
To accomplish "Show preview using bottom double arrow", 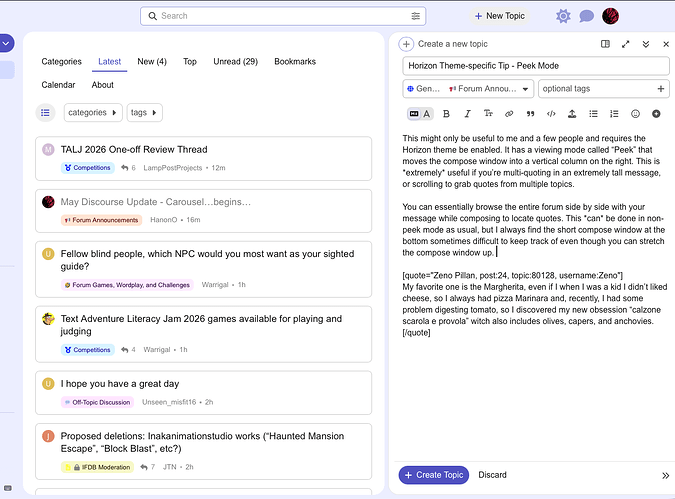I will click(x=666, y=475).
